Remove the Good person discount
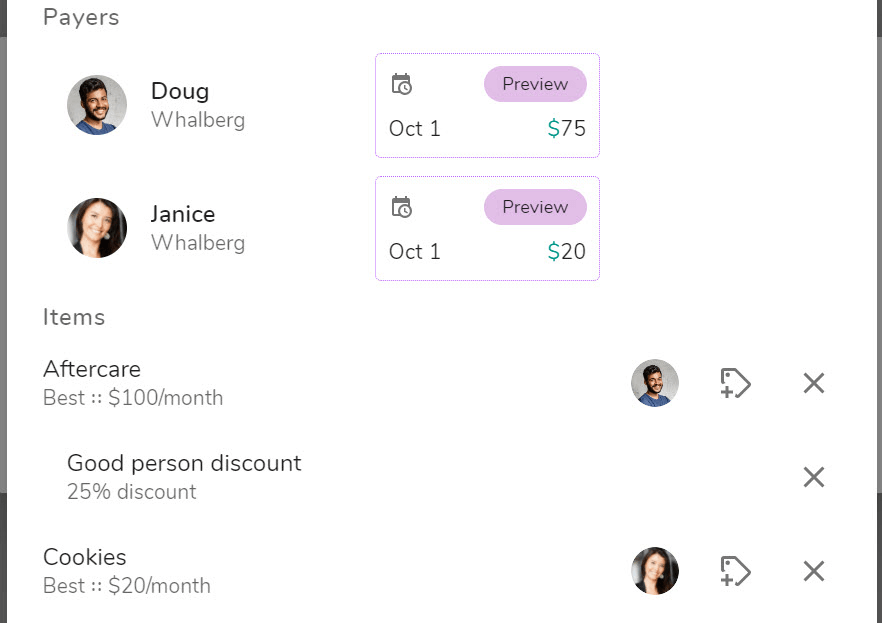The image size is (882, 623). point(813,477)
